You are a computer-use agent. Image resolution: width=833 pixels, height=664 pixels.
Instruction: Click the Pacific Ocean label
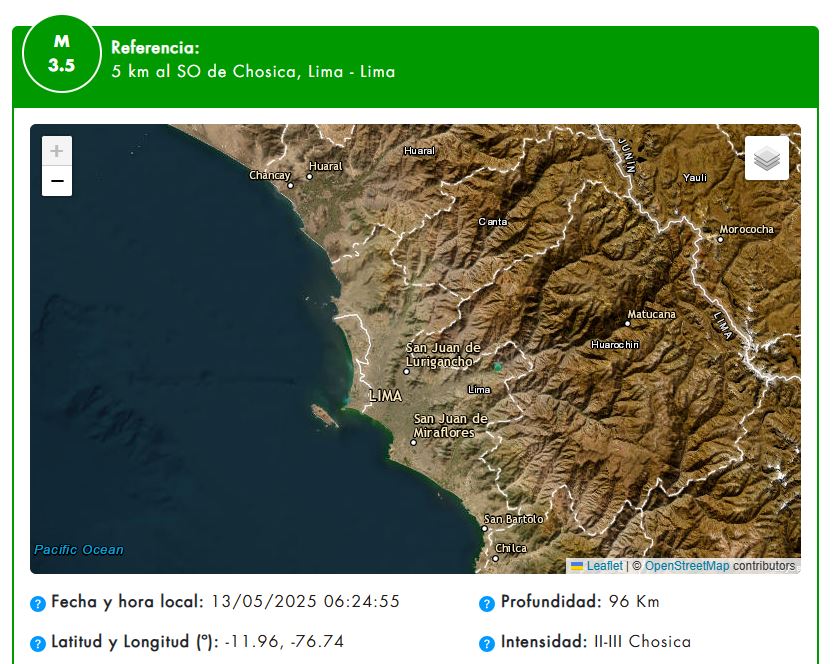coord(79,549)
